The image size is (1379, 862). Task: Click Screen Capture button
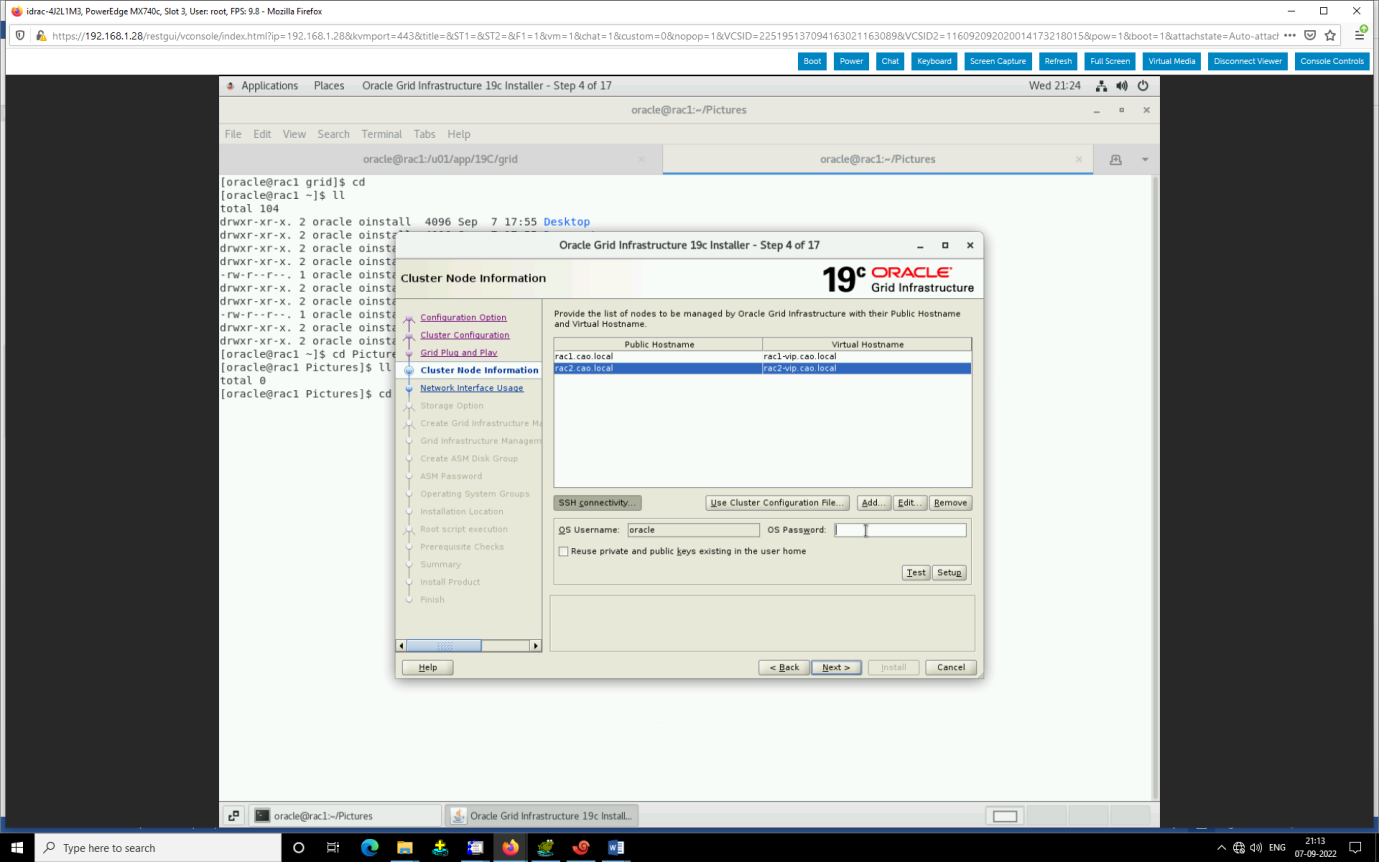(x=998, y=61)
